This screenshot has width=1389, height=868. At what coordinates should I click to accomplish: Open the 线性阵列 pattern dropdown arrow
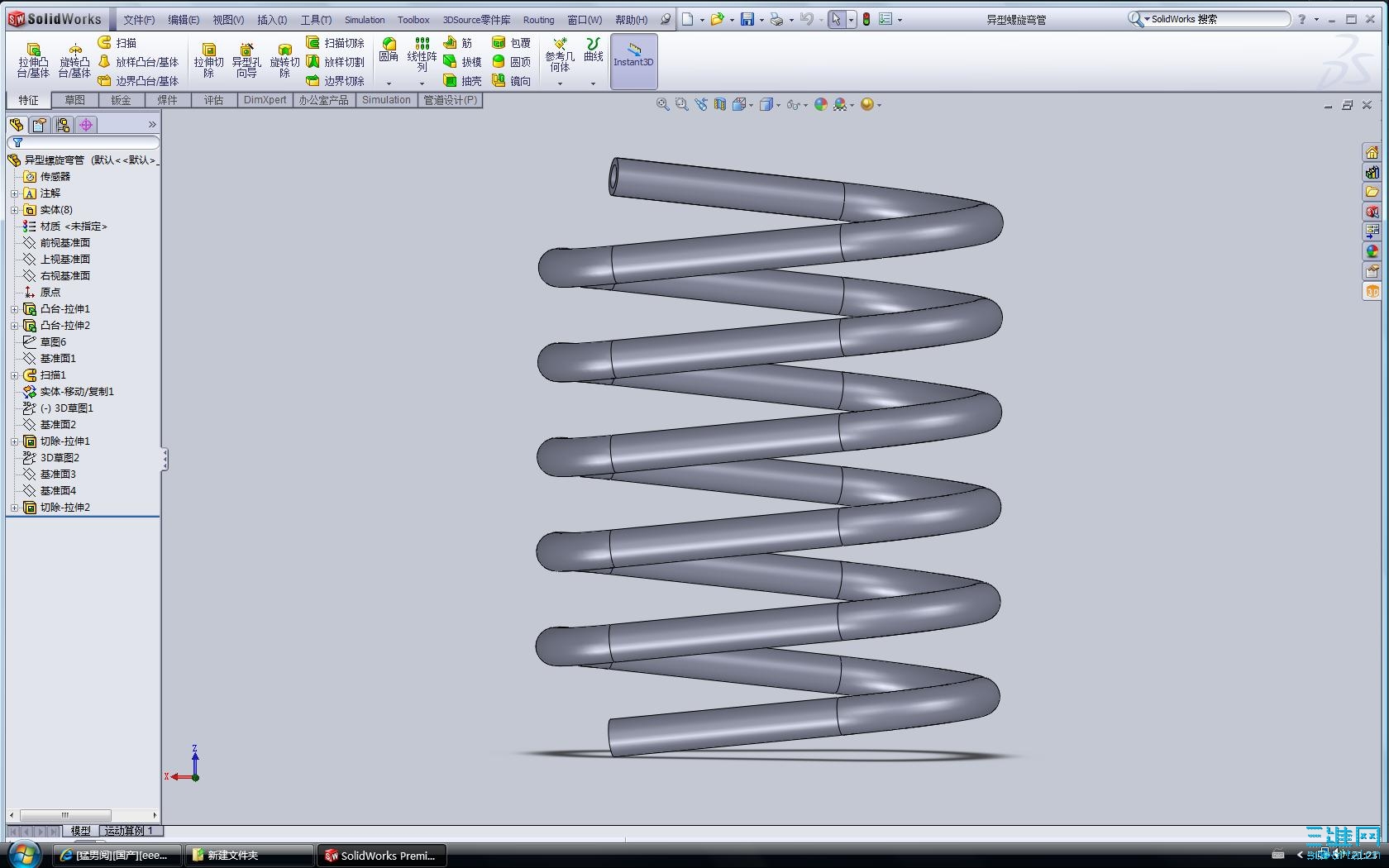tap(422, 83)
